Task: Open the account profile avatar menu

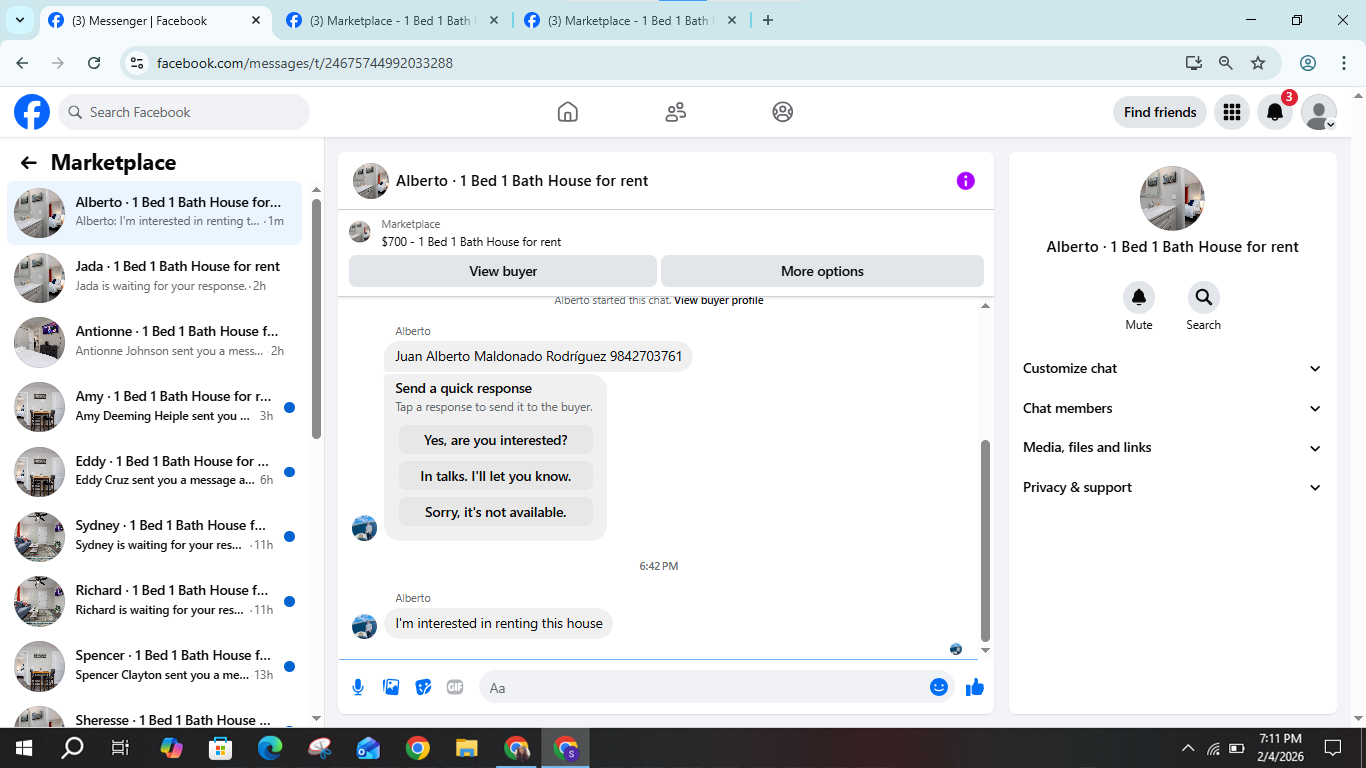Action: pos(1319,112)
